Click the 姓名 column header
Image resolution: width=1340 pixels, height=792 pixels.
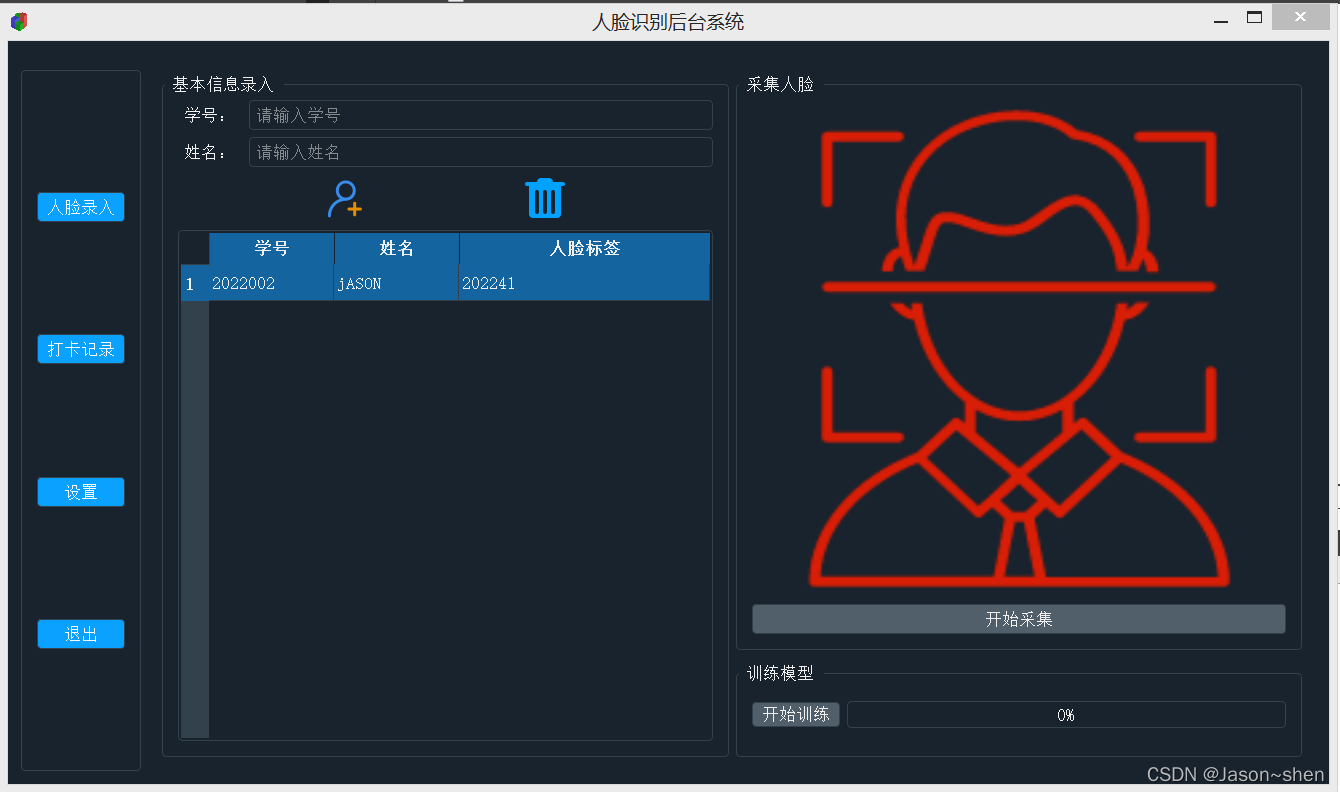pos(396,248)
